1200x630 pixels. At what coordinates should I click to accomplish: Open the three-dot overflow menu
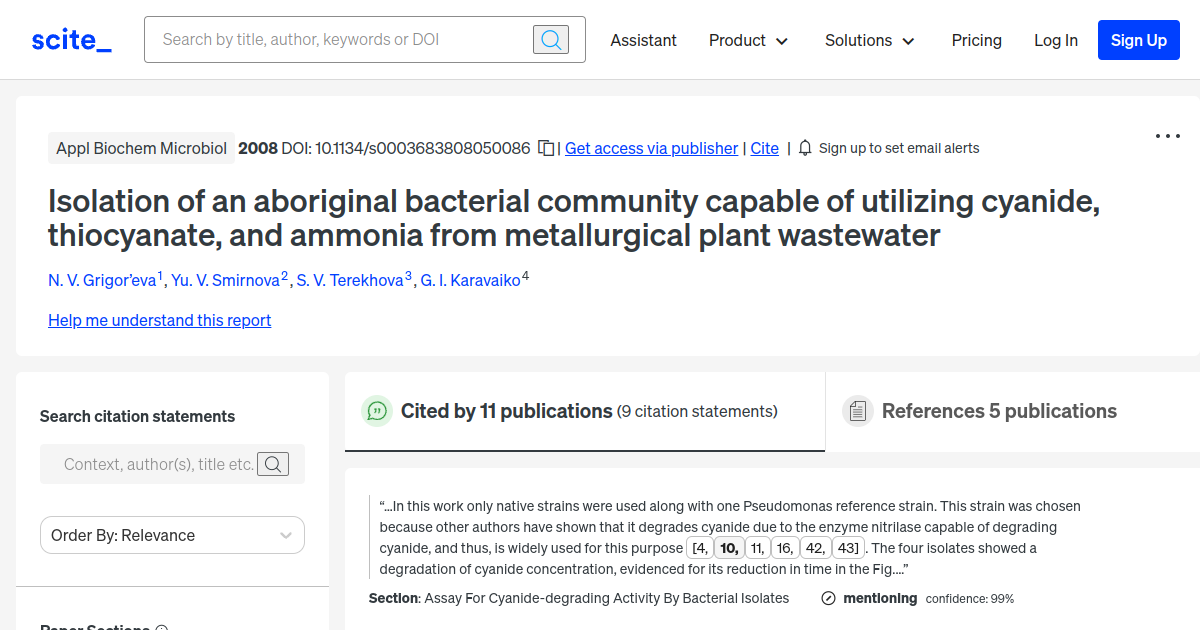[x=1167, y=136]
